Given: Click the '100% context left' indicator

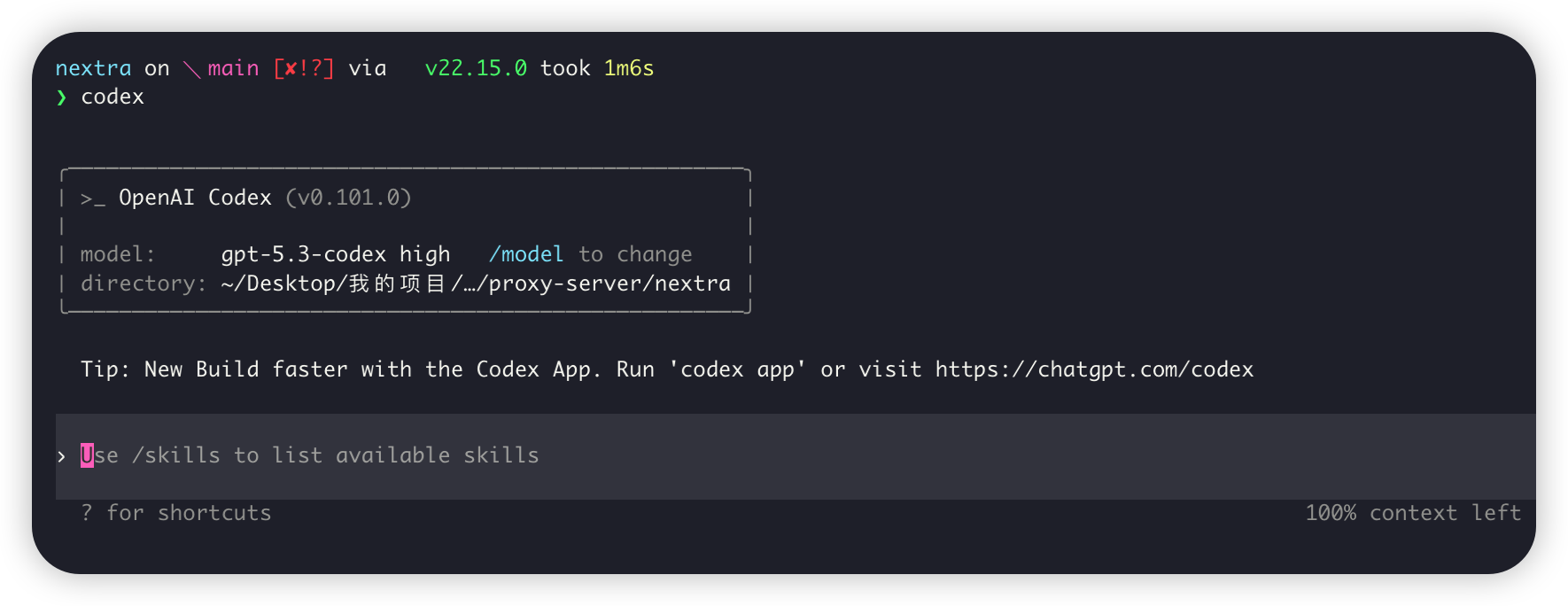Looking at the screenshot, I should coord(1412,513).
